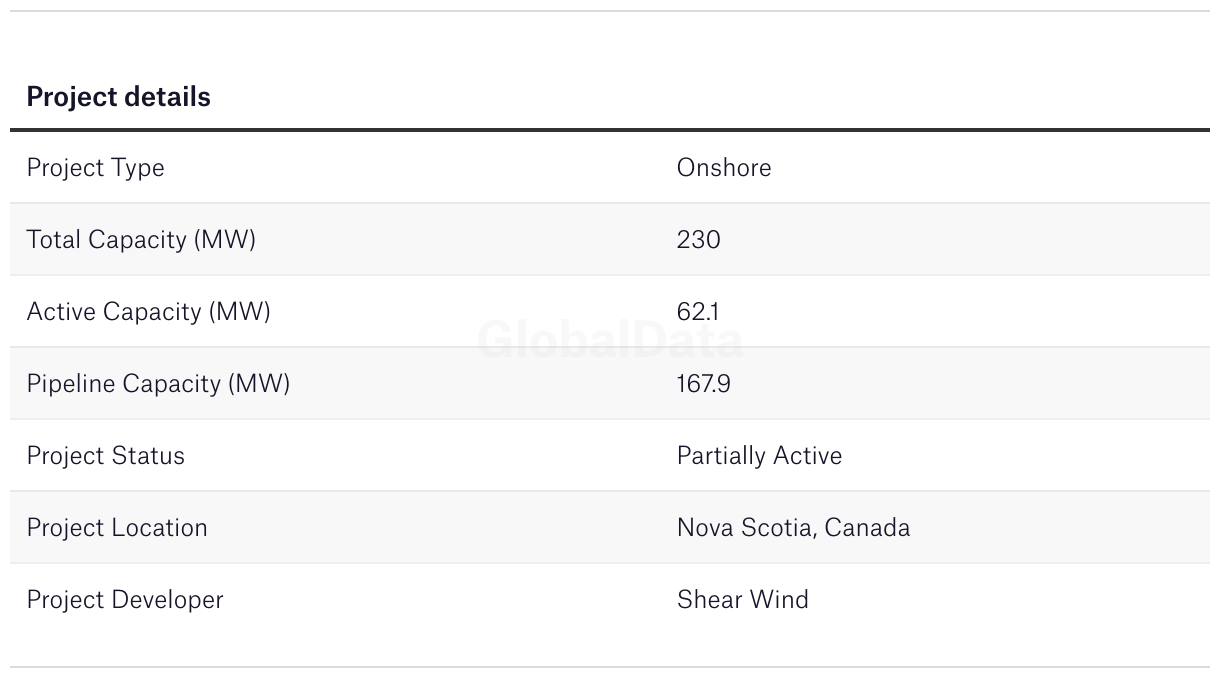
Task: Click the Pipeline Capacity (MW) label
Action: click(x=158, y=384)
